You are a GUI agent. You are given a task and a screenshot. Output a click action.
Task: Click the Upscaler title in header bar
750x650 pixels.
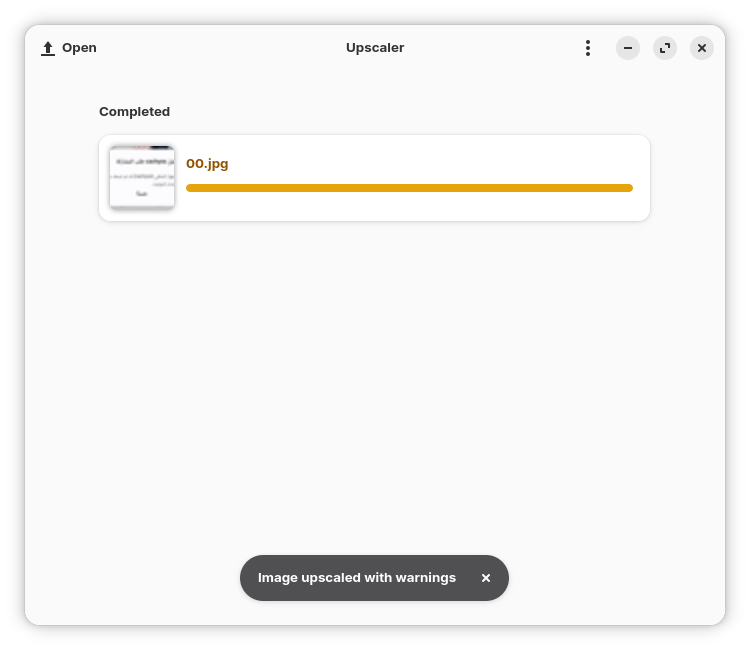375,48
